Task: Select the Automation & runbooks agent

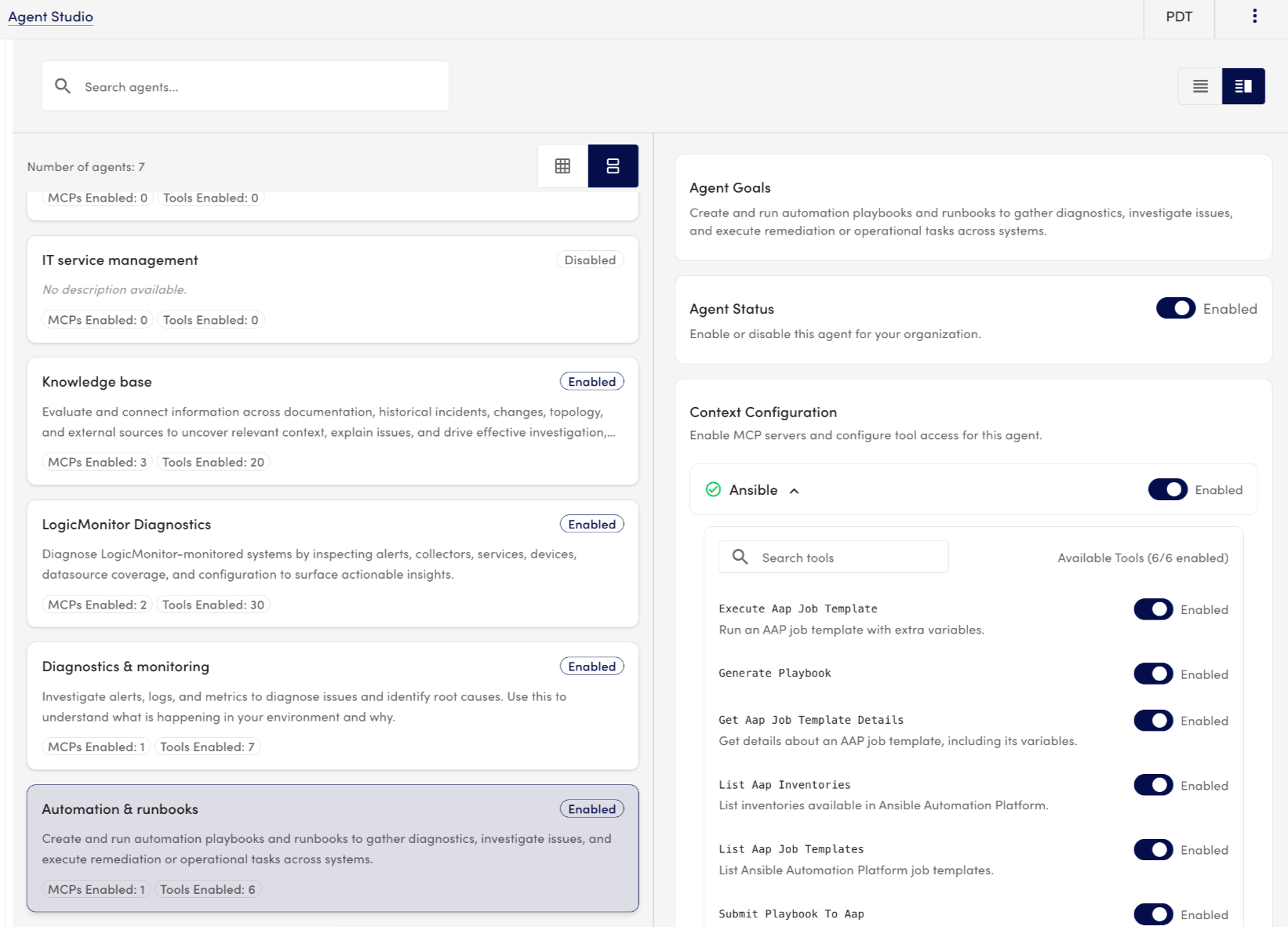Action: [x=333, y=848]
